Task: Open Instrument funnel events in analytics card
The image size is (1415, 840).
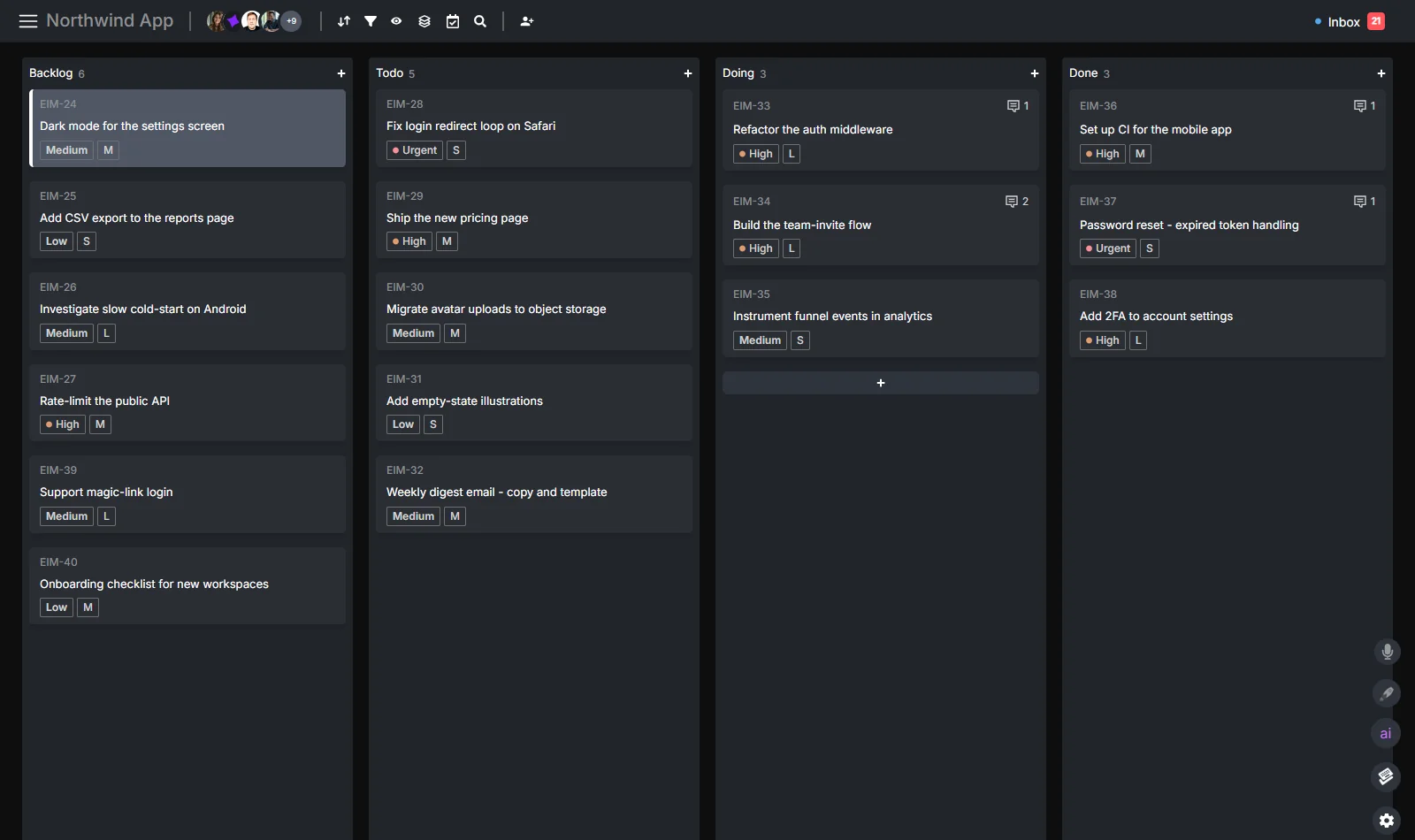Action: click(x=881, y=318)
